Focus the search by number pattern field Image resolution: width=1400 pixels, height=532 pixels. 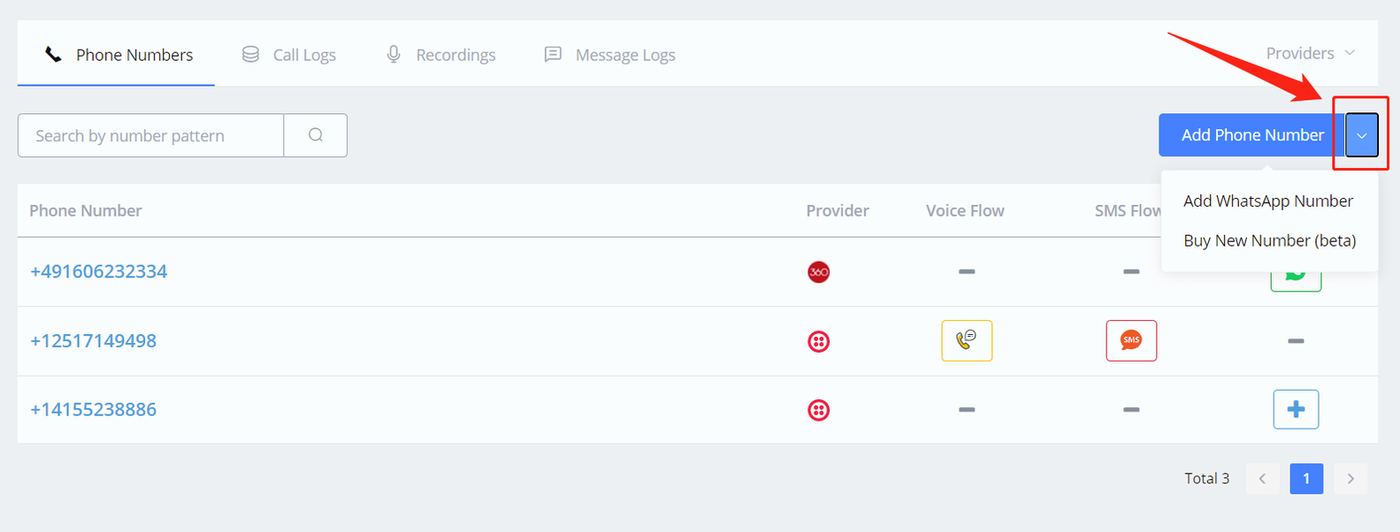click(150, 135)
